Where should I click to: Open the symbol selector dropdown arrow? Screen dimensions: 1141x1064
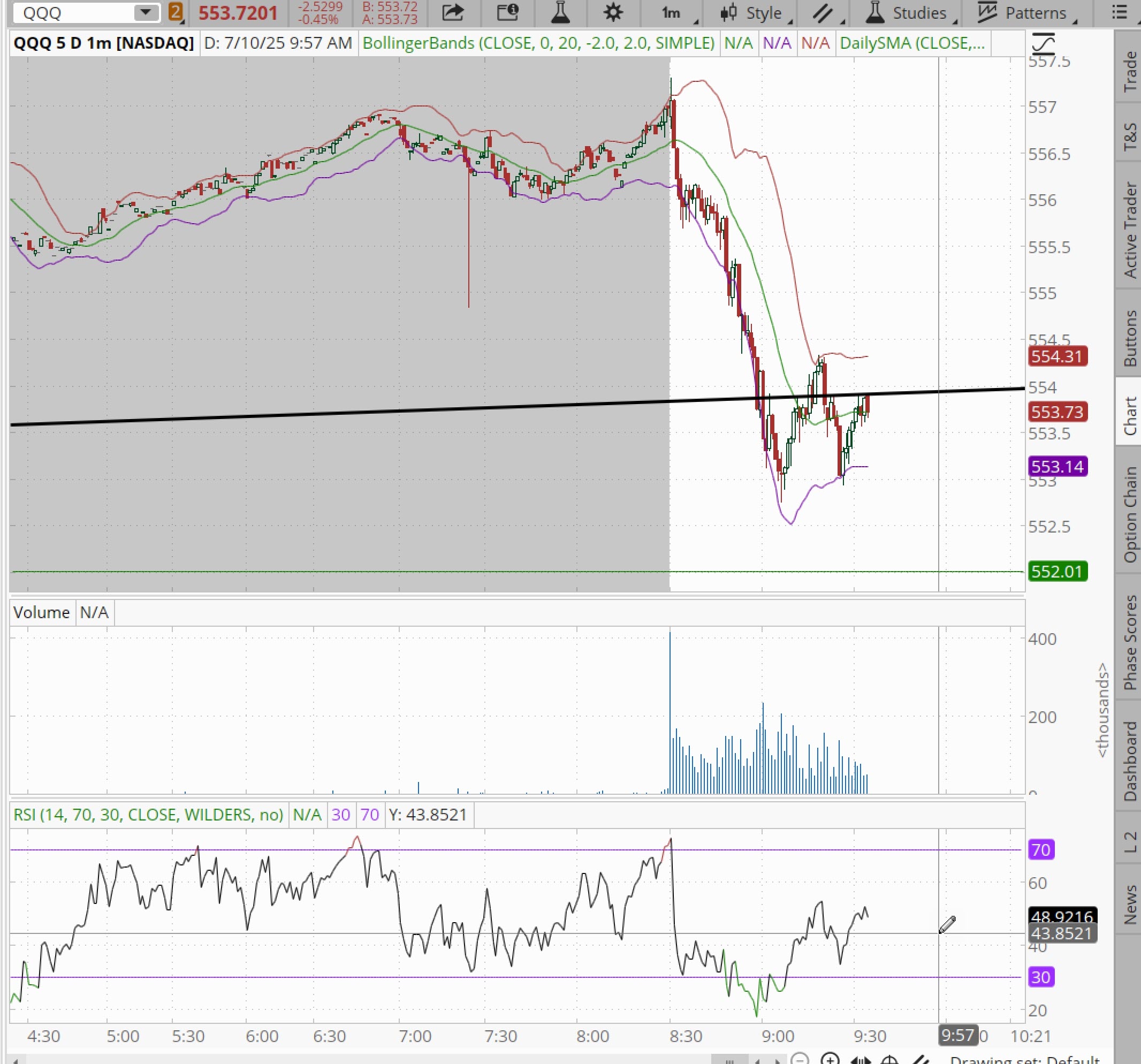[146, 13]
